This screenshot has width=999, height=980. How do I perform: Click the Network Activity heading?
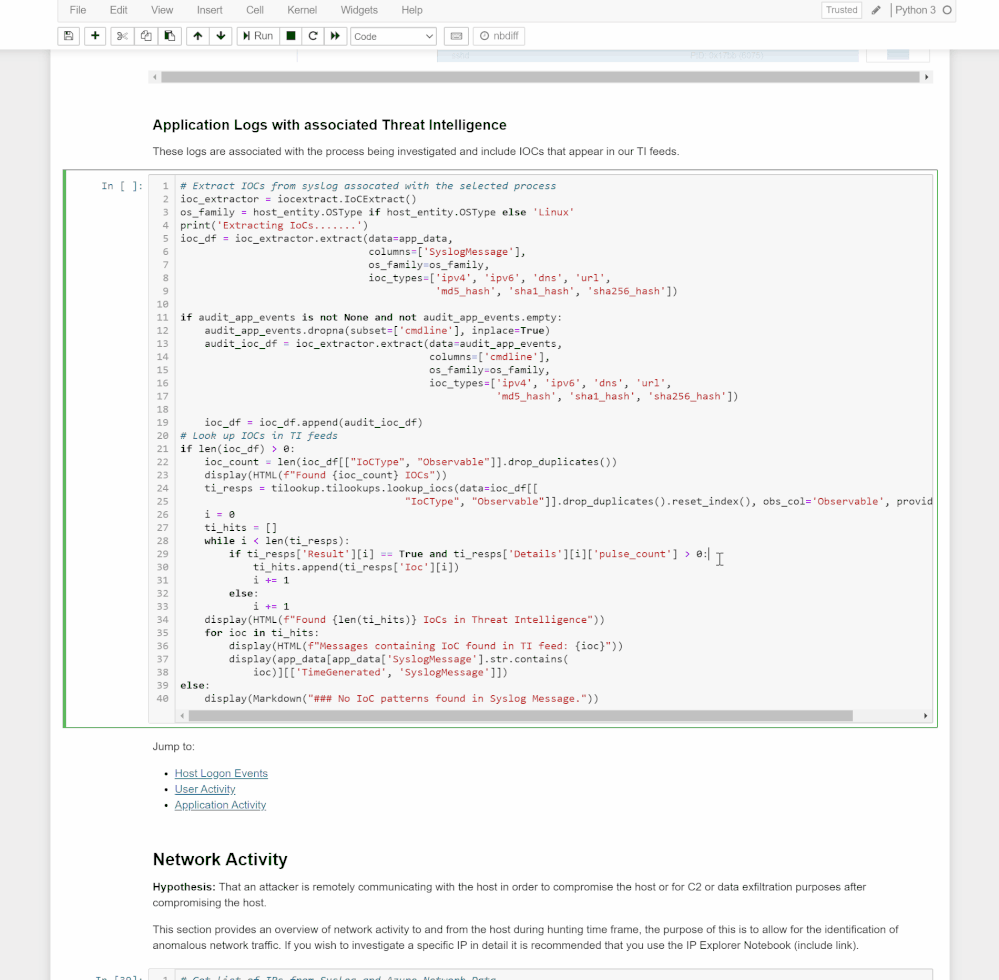click(220, 860)
